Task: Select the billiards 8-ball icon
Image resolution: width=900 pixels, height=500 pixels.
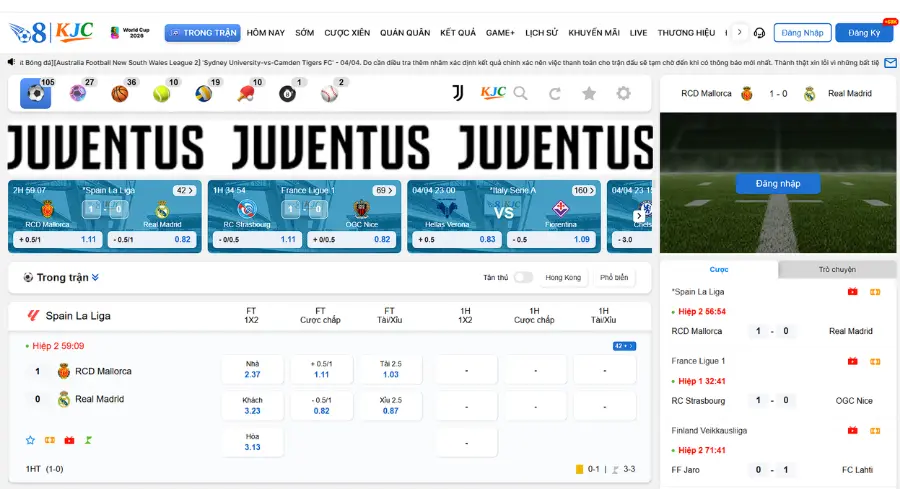Action: point(287,94)
